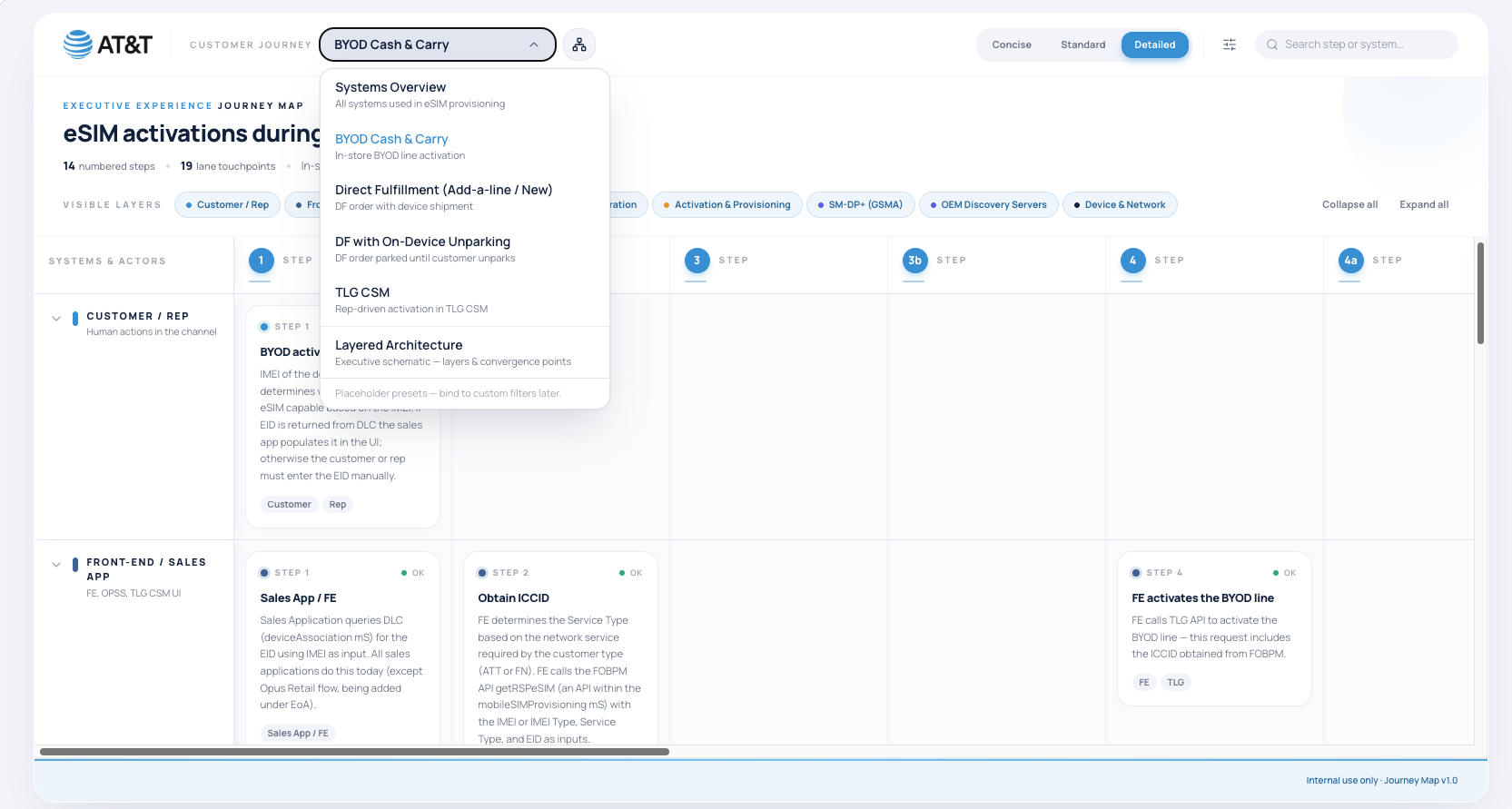
Task: Click the vertical scrollbar thumb
Action: pyautogui.click(x=1480, y=293)
